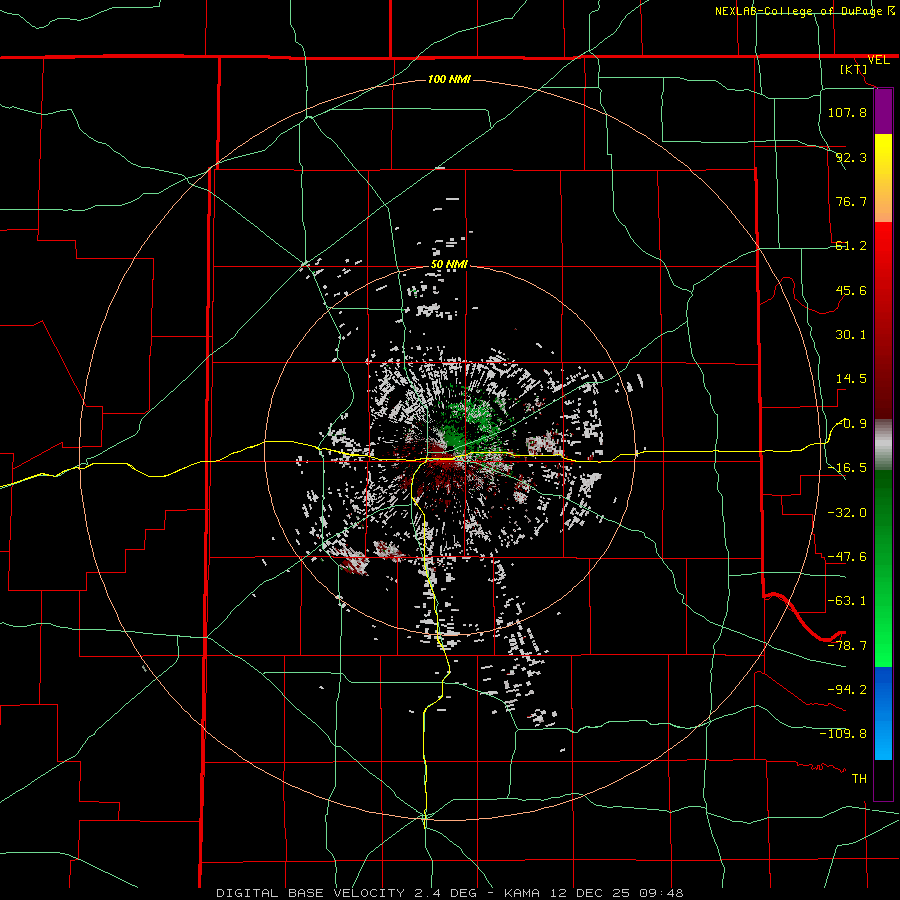Pick the gray segment of color bar
The height and width of the screenshot is (900, 900).
tap(883, 445)
